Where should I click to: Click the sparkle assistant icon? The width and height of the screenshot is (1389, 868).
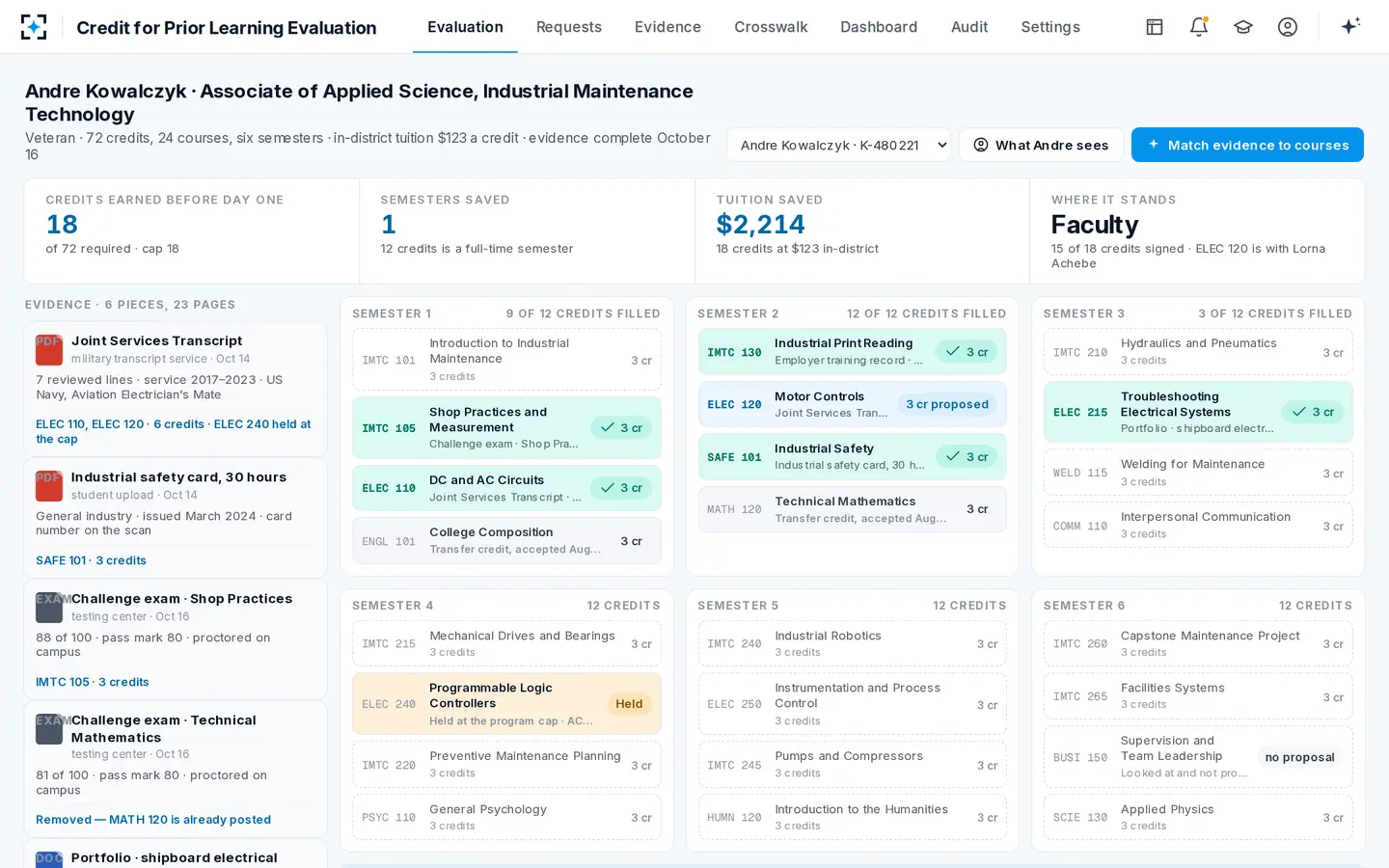[x=1350, y=26]
